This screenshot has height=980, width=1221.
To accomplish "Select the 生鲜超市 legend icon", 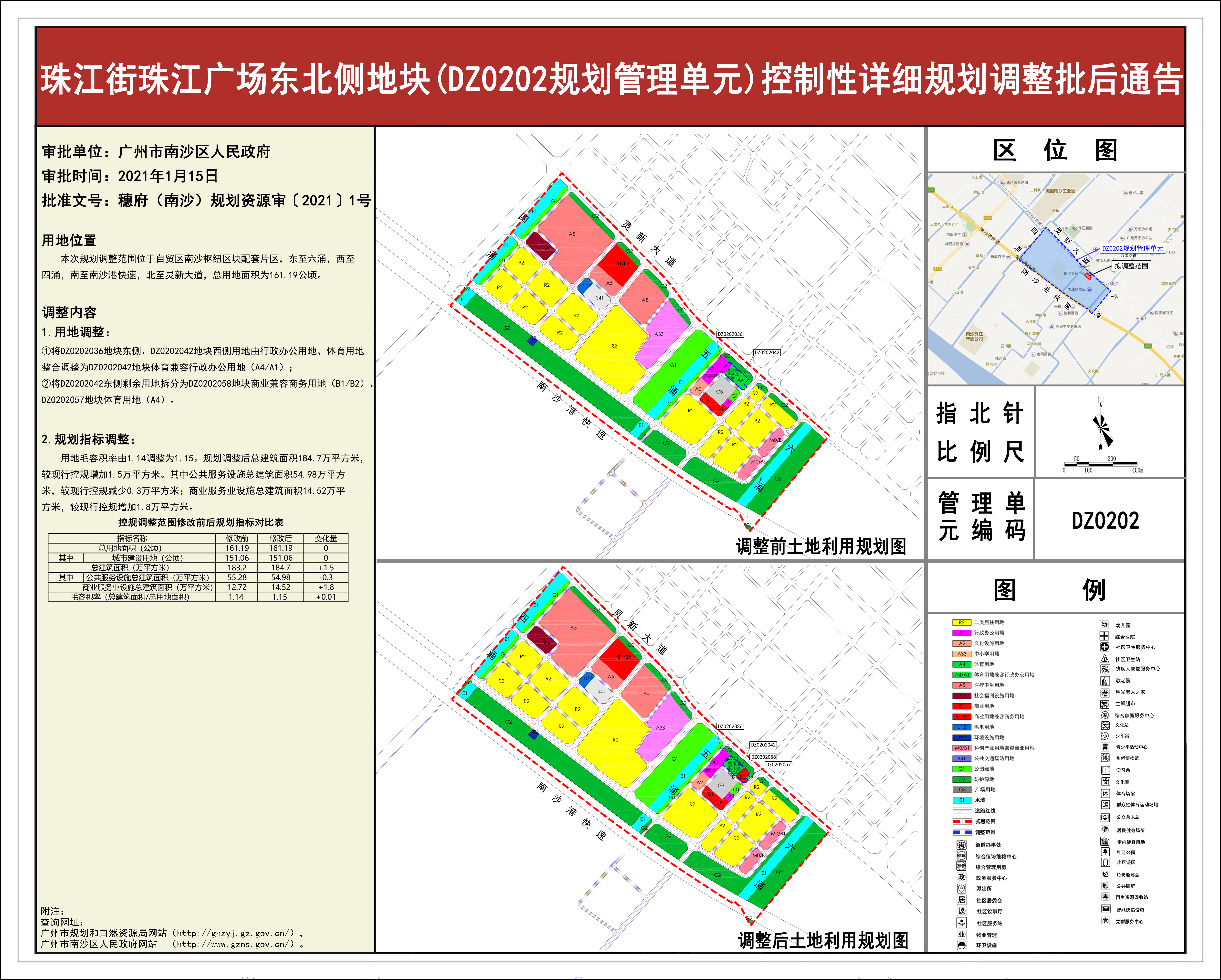I will (1105, 704).
